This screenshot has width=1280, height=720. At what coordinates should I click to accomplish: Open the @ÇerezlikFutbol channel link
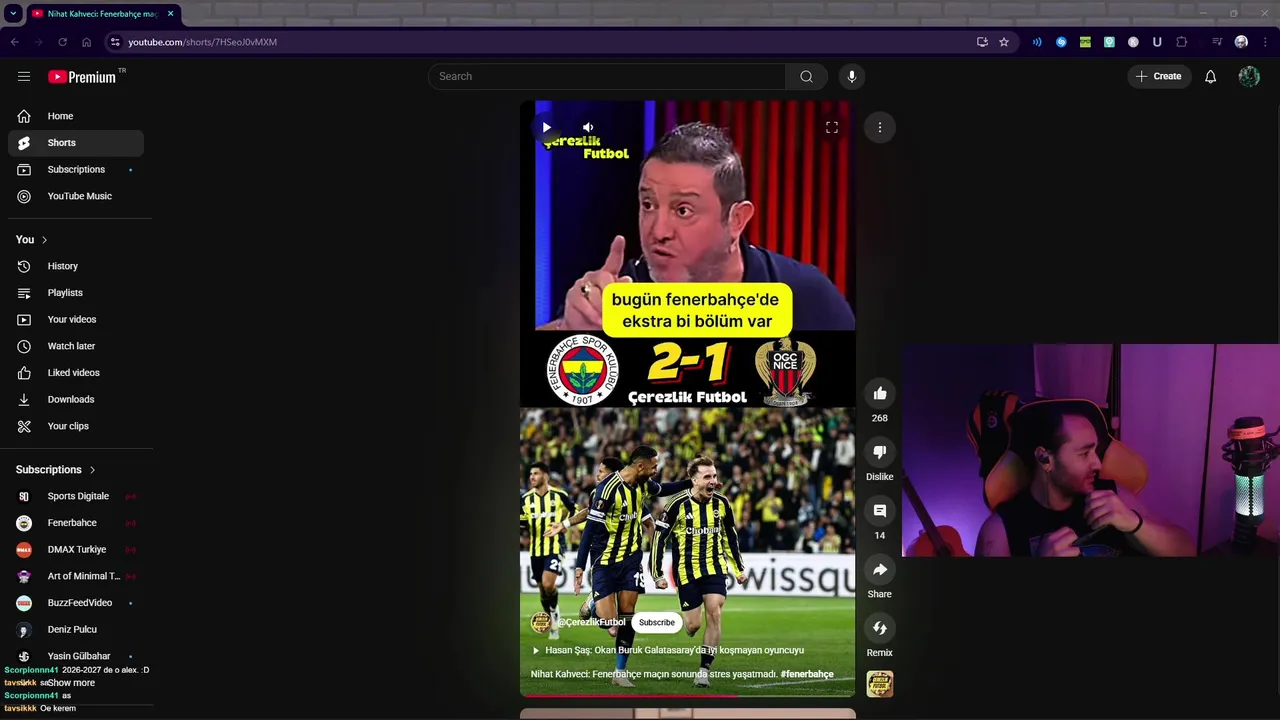tap(591, 622)
